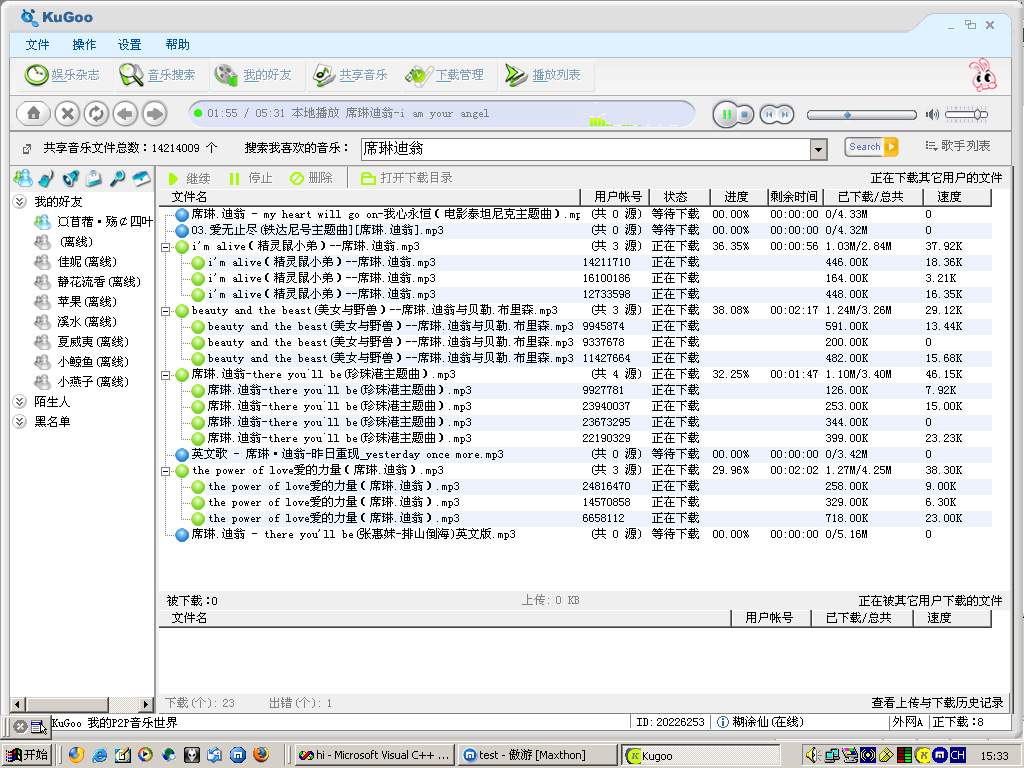The width and height of the screenshot is (1024, 768).
Task: Click the home navigation button
Action: click(33, 114)
